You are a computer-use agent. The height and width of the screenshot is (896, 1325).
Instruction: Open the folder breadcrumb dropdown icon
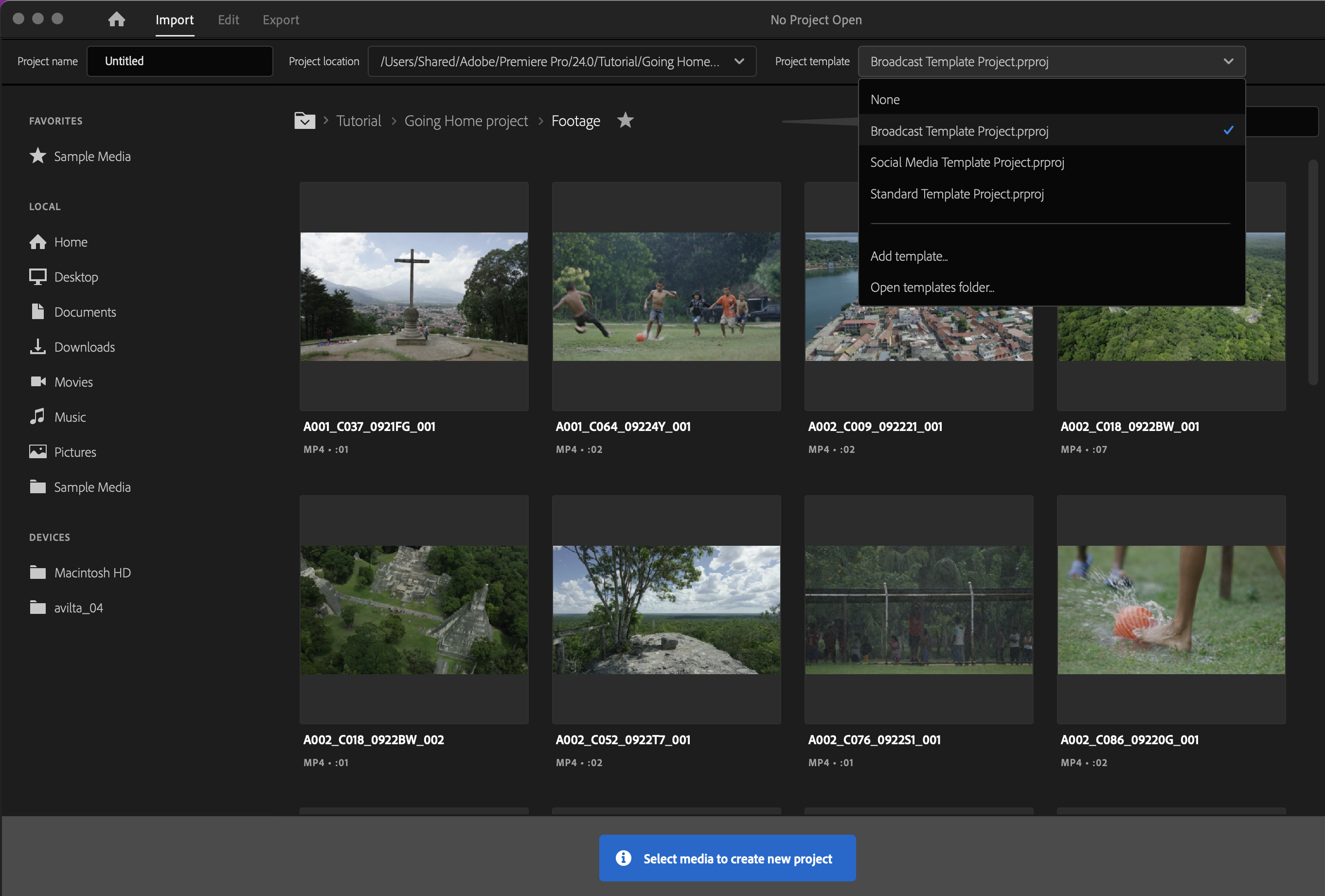(x=304, y=120)
